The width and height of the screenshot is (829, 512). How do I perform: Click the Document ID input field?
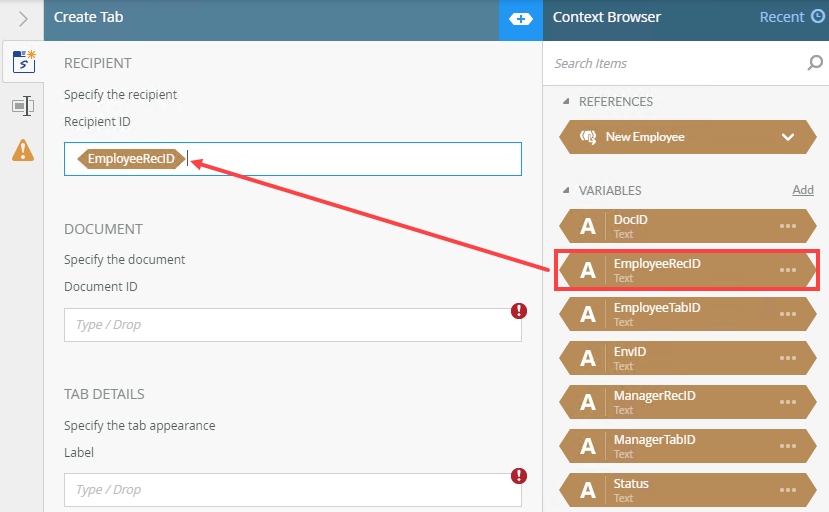293,325
